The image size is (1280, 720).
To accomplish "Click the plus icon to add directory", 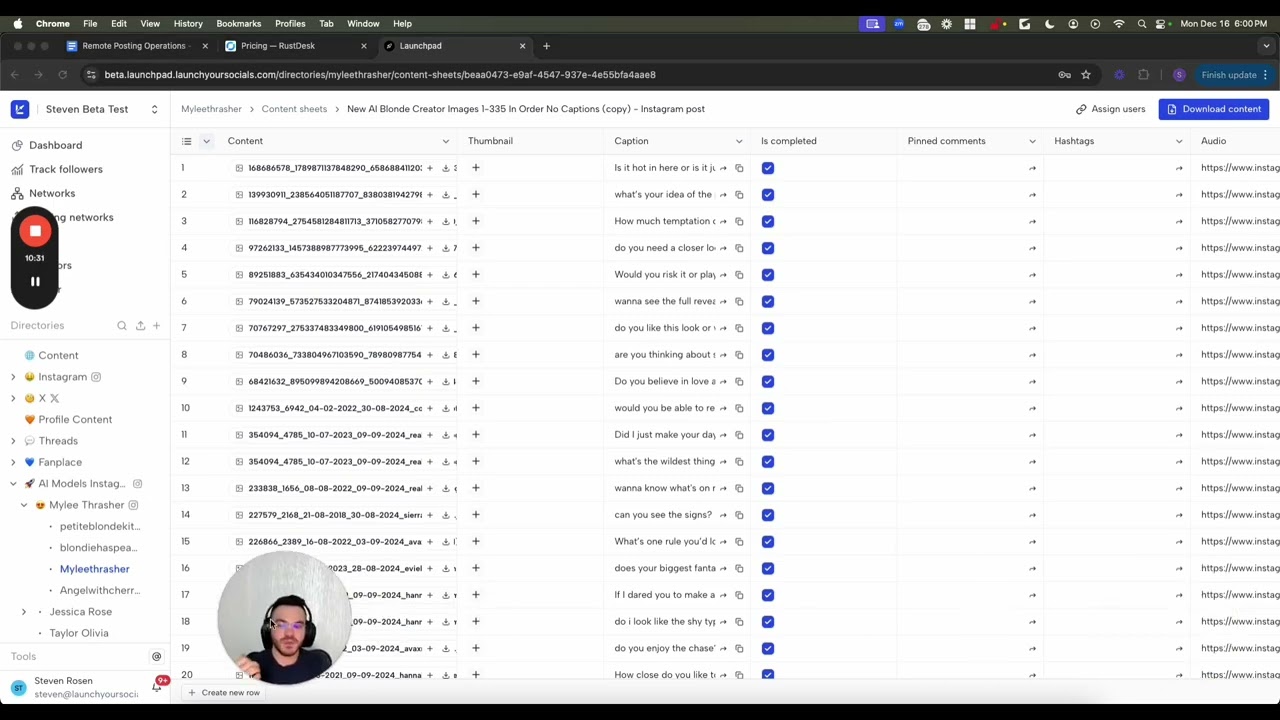I will [x=156, y=326].
